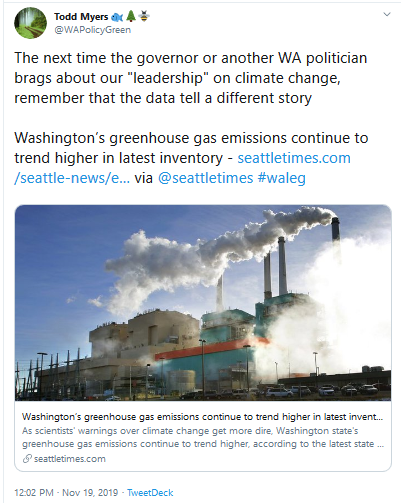Image resolution: width=401 pixels, height=503 pixels.
Task: Open card headline about greenhouse gas emissions
Action: tap(202, 417)
